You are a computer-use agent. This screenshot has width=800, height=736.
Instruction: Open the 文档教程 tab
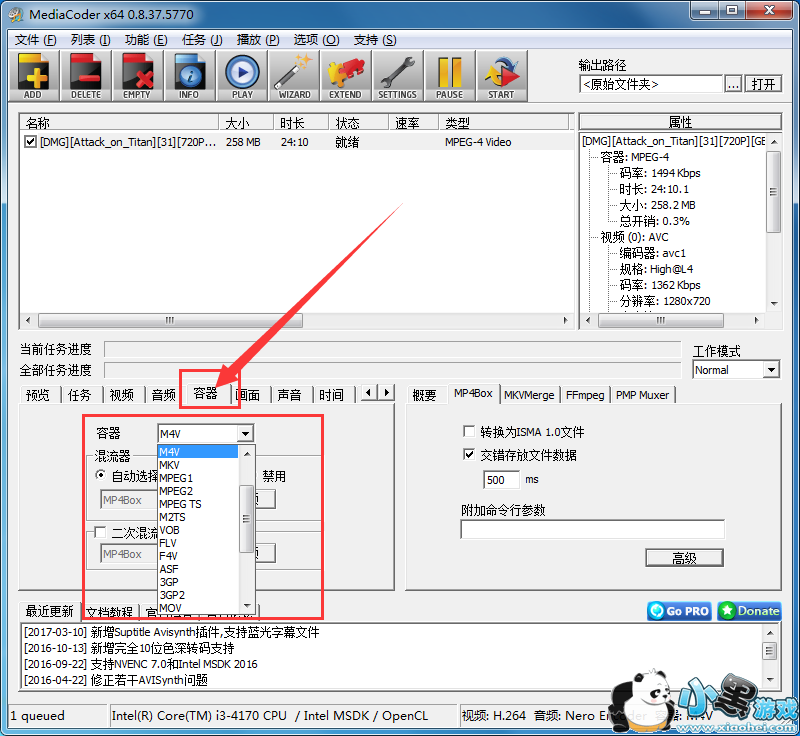pos(109,612)
